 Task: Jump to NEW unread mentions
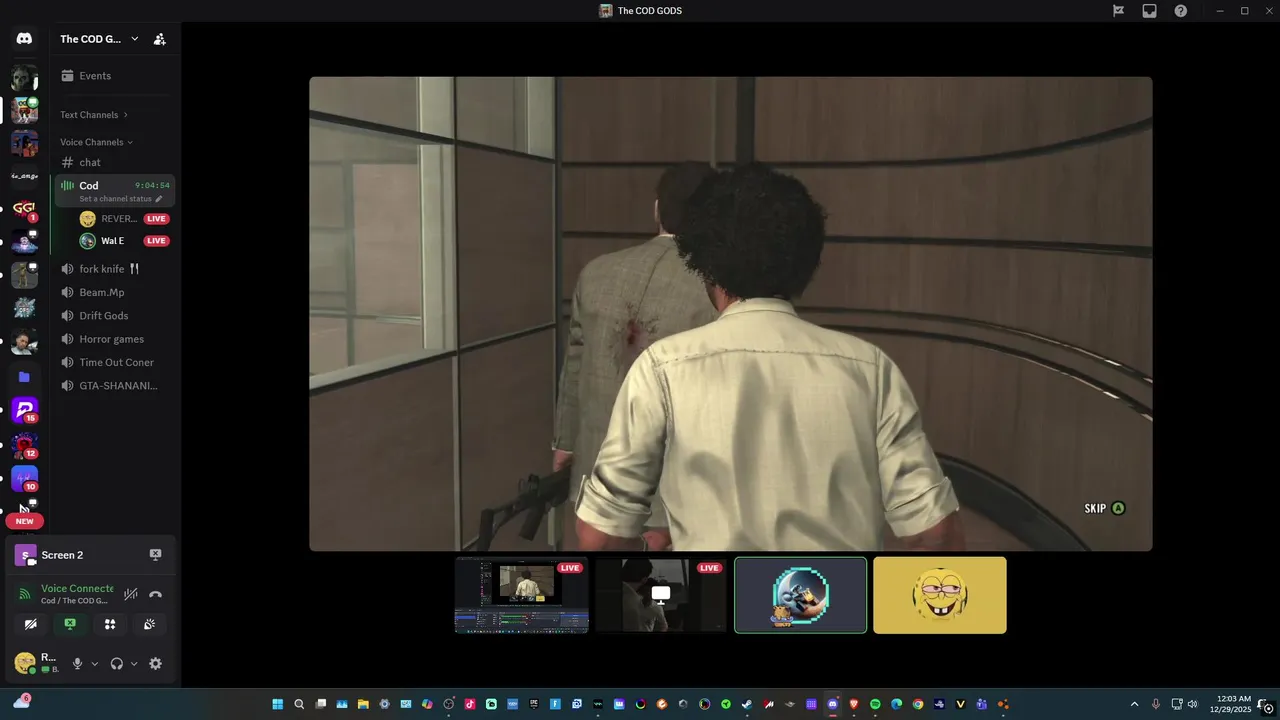pos(24,521)
